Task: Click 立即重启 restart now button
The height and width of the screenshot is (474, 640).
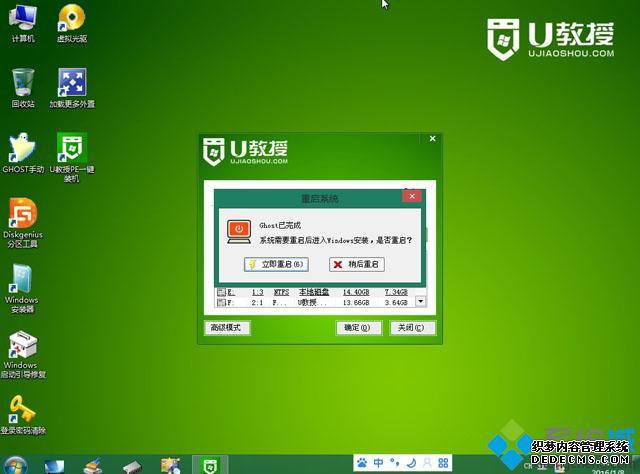Action: point(276,264)
